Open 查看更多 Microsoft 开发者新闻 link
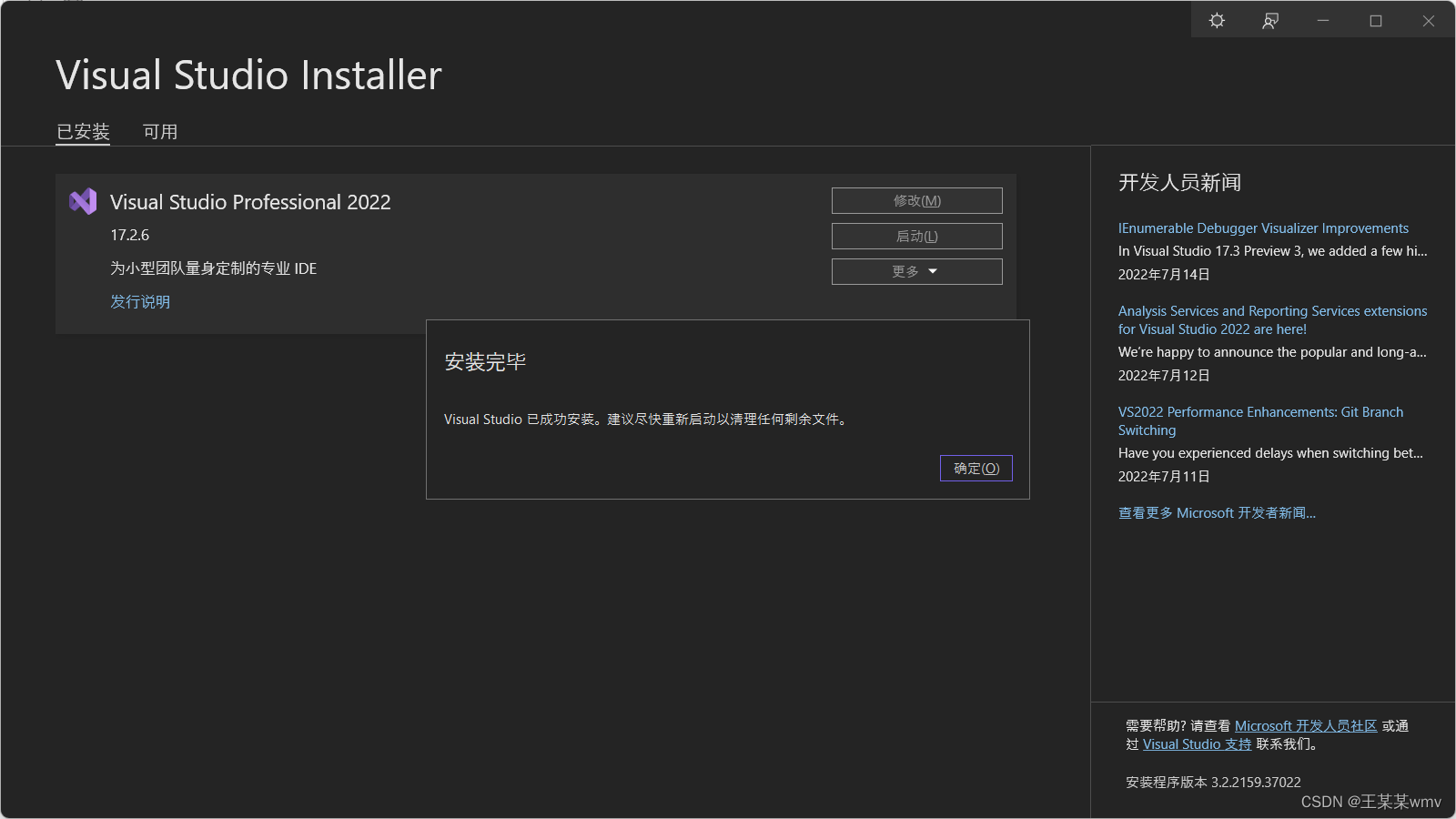This screenshot has height=819, width=1456. point(1218,512)
